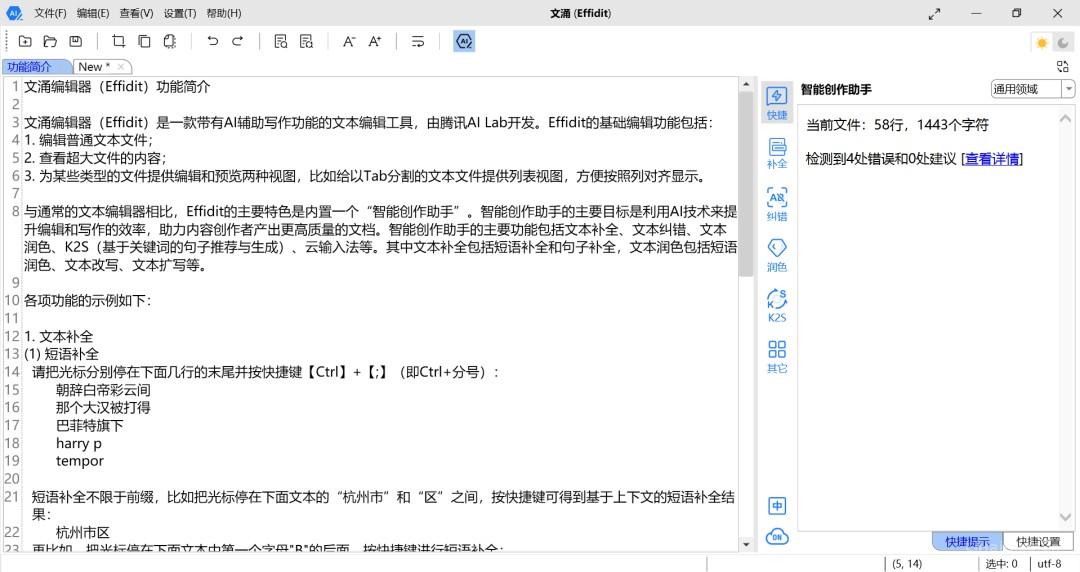This screenshot has width=1080, height=572.
Task: Click the copy toolbar icon
Action: pos(144,41)
